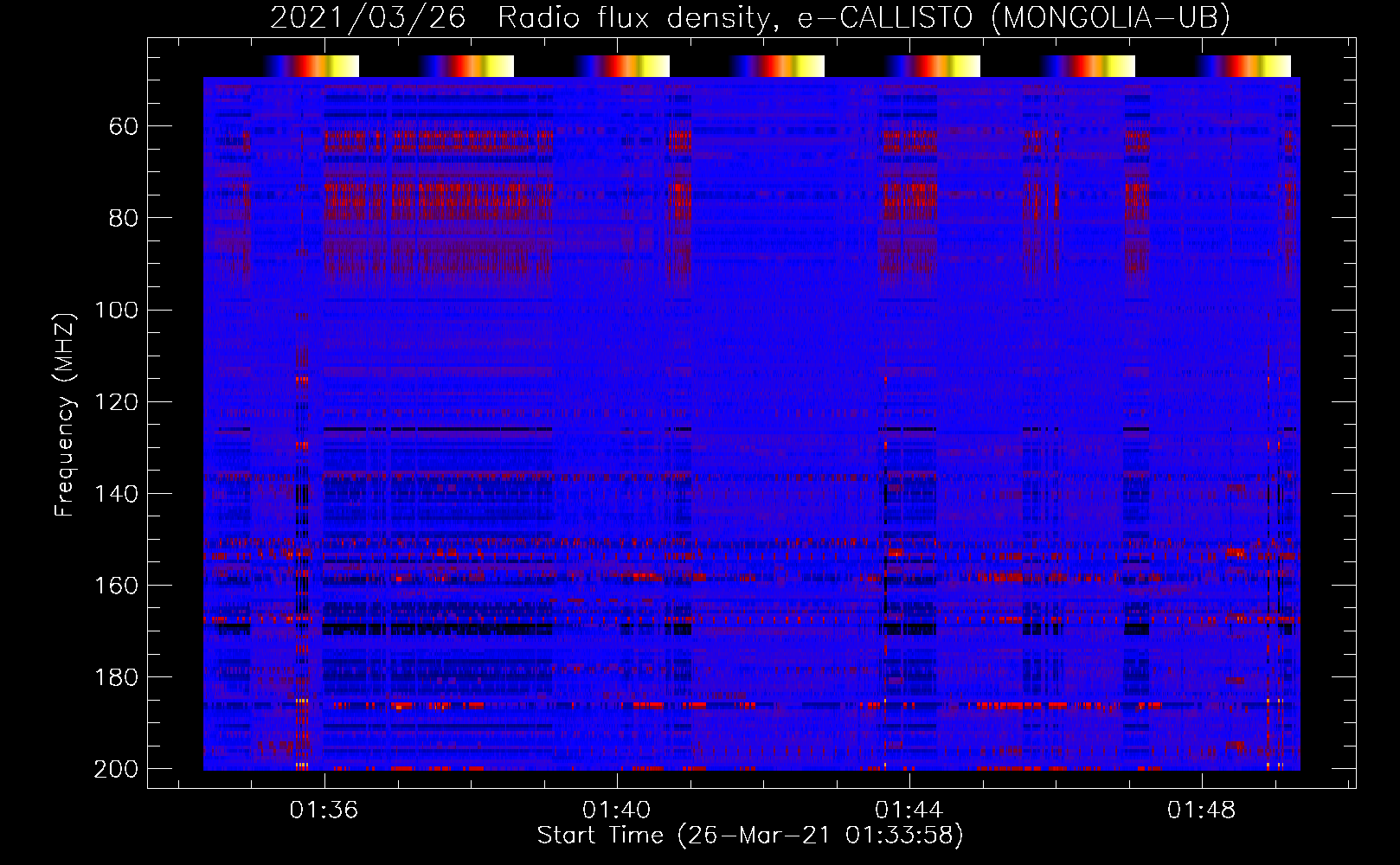The image size is (1400, 865).
Task: Click the 'Frequency (MHZ)' y-axis label
Action: (65, 414)
